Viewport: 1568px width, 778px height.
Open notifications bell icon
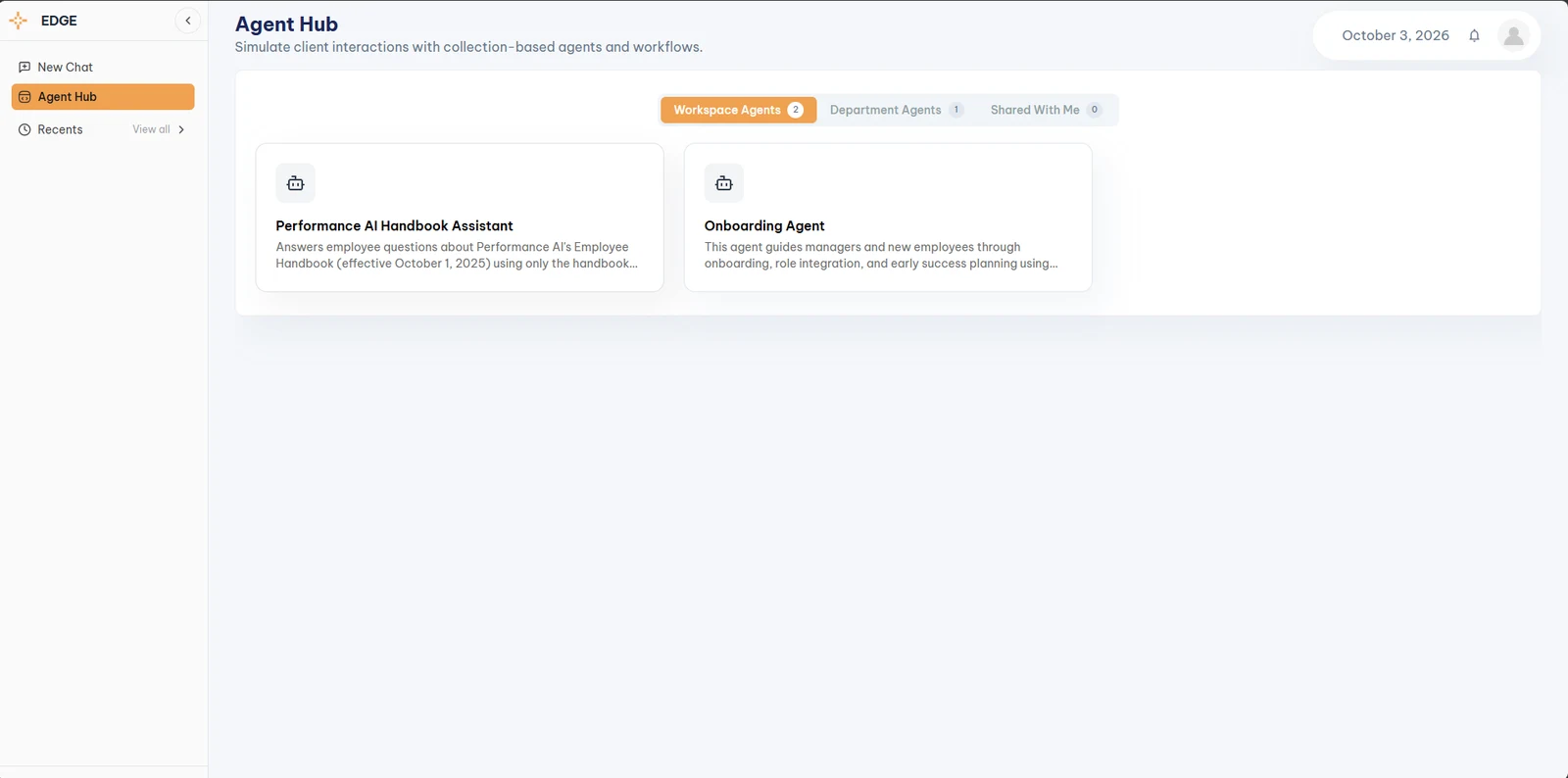[x=1474, y=35]
